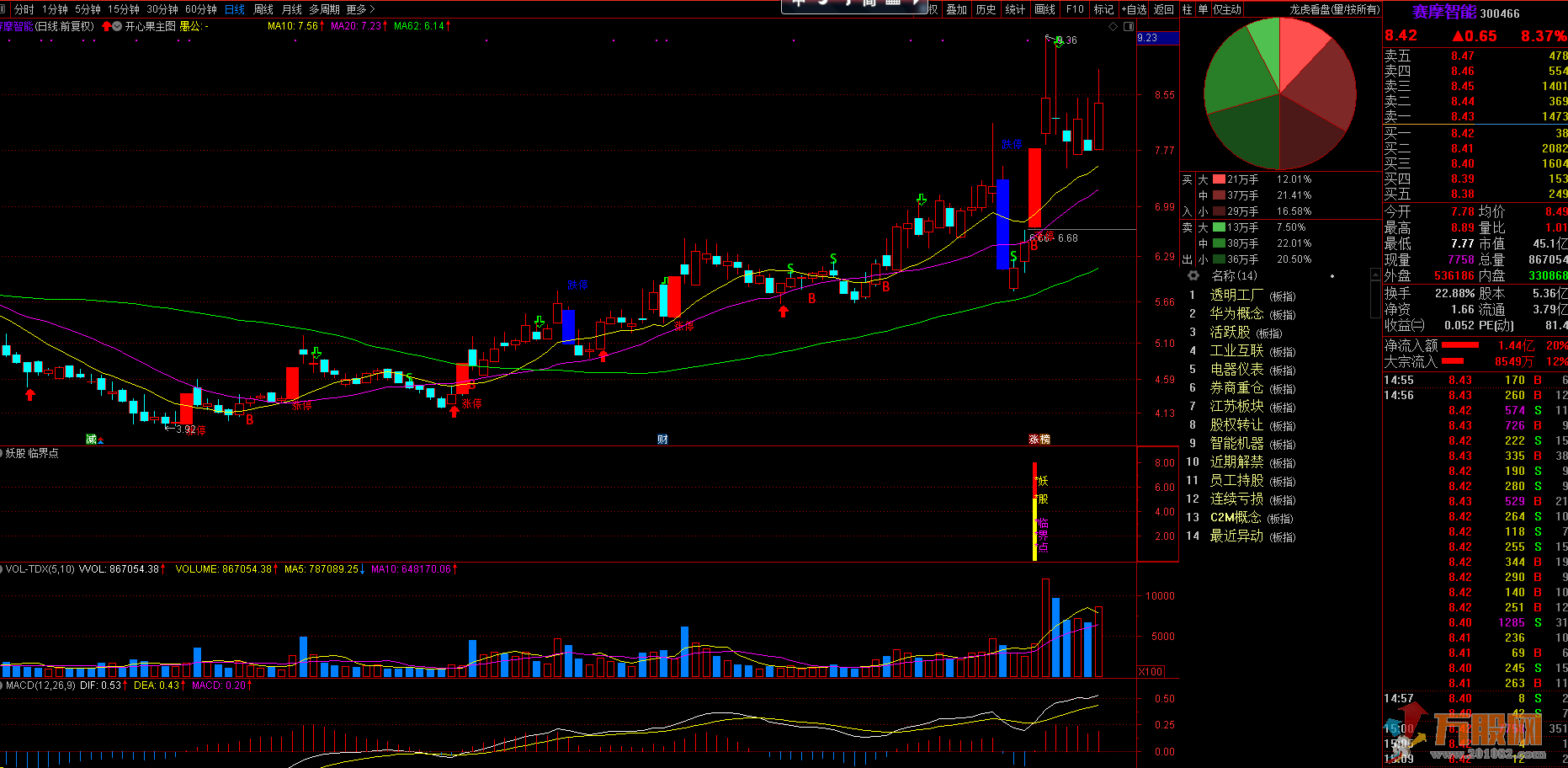
Task: Click the highlighted 9.23 price axis label
Action: coord(1158,38)
